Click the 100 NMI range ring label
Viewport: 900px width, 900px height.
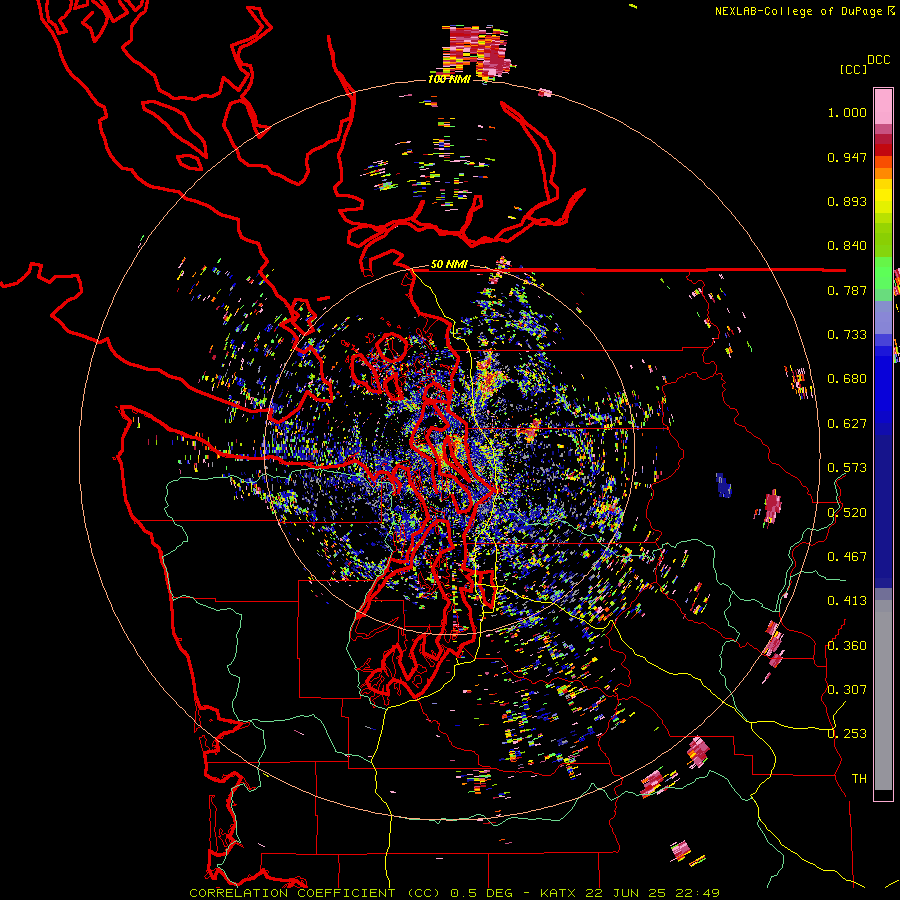point(449,79)
